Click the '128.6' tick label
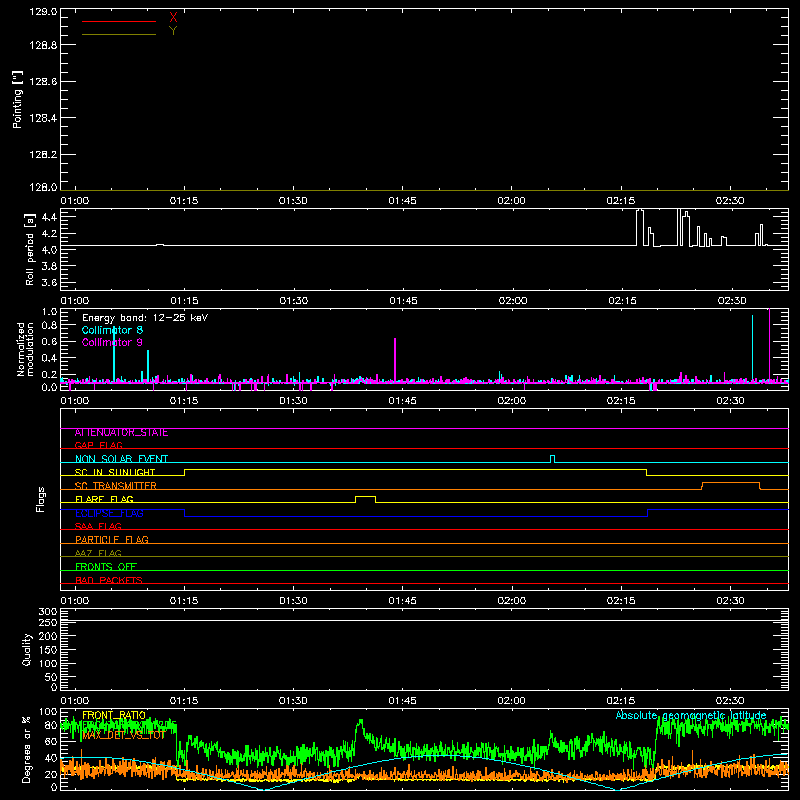800x800 pixels. pos(43,82)
